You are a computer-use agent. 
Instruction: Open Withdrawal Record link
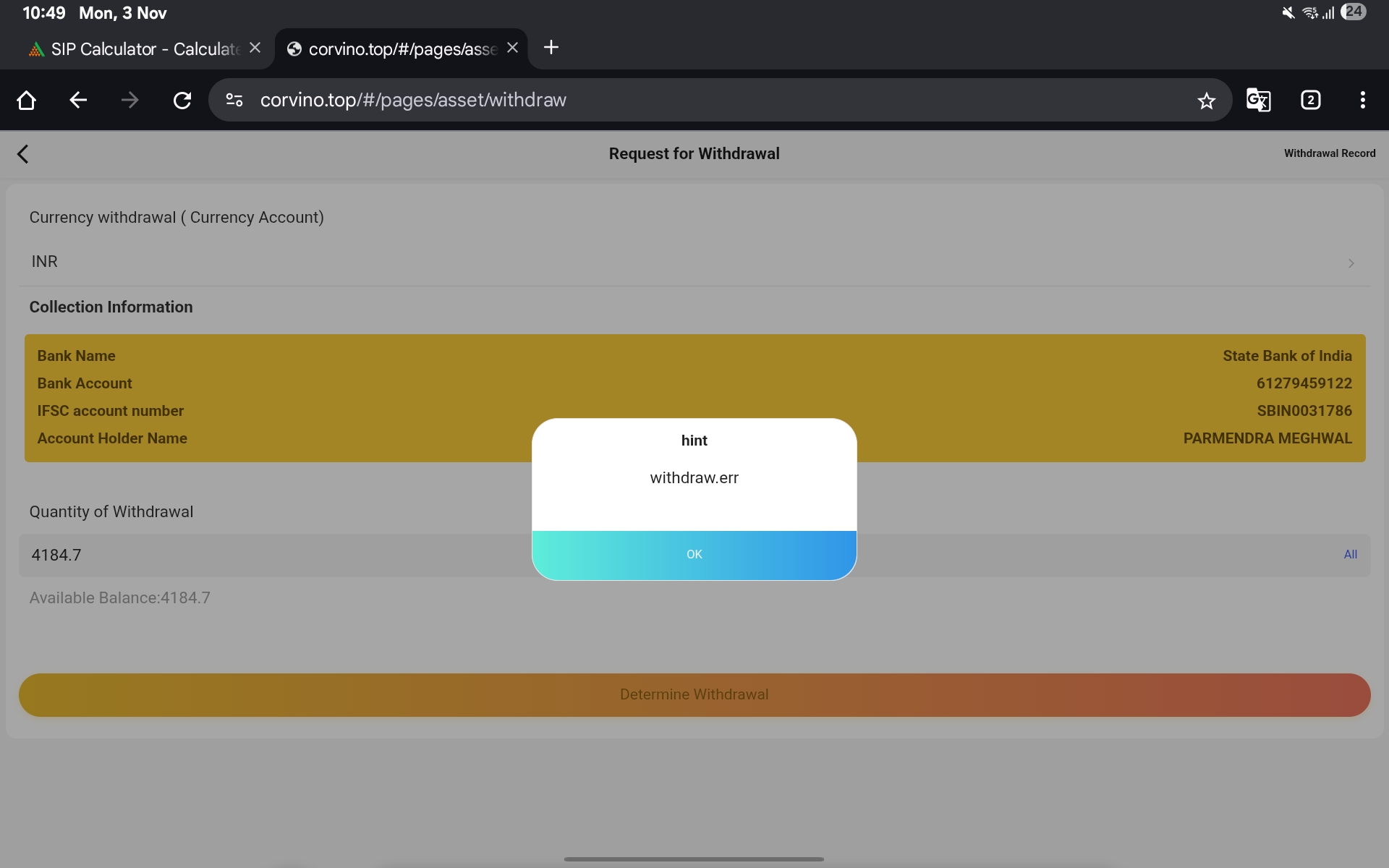(x=1329, y=153)
